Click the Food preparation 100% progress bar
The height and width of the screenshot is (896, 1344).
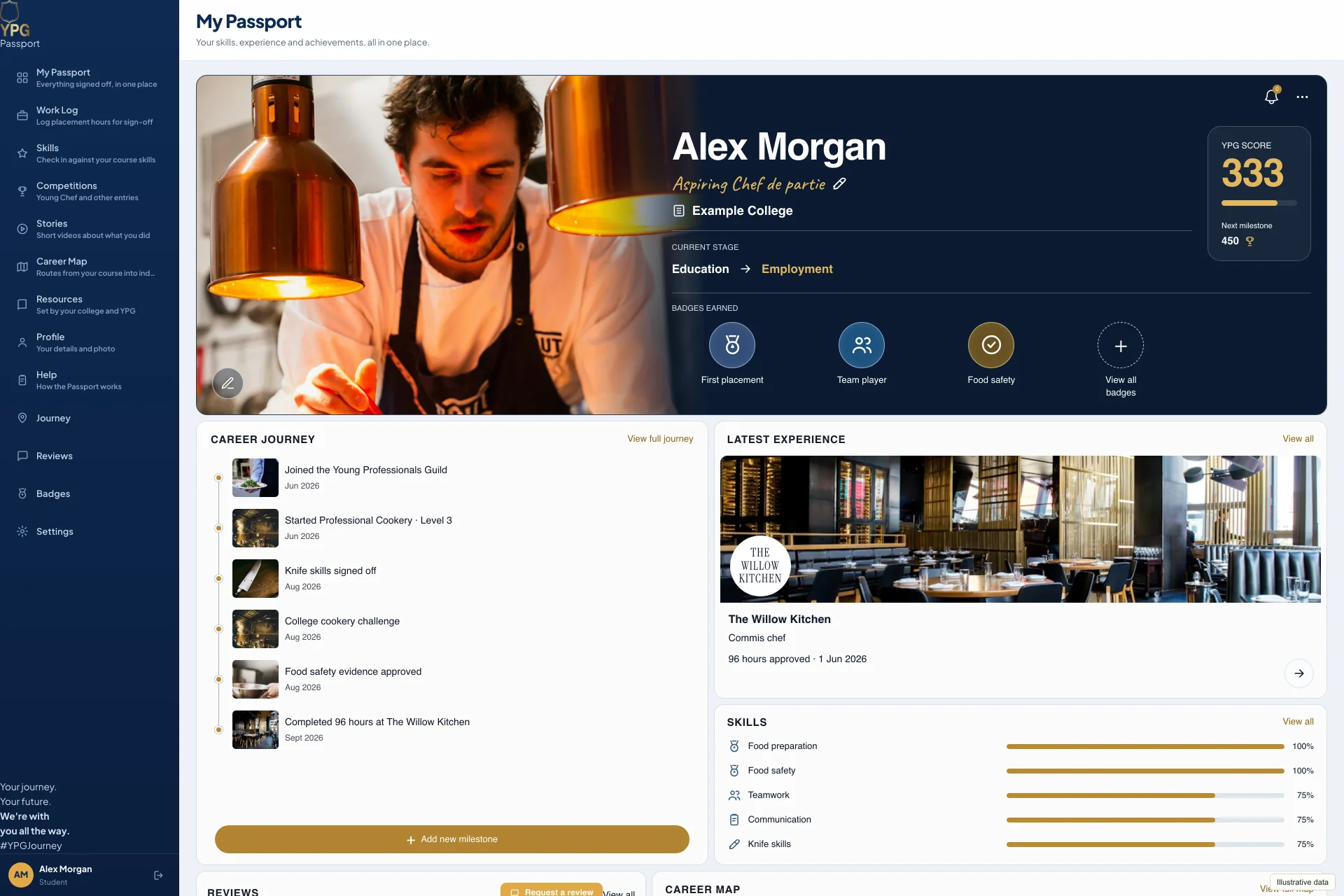point(1145,746)
